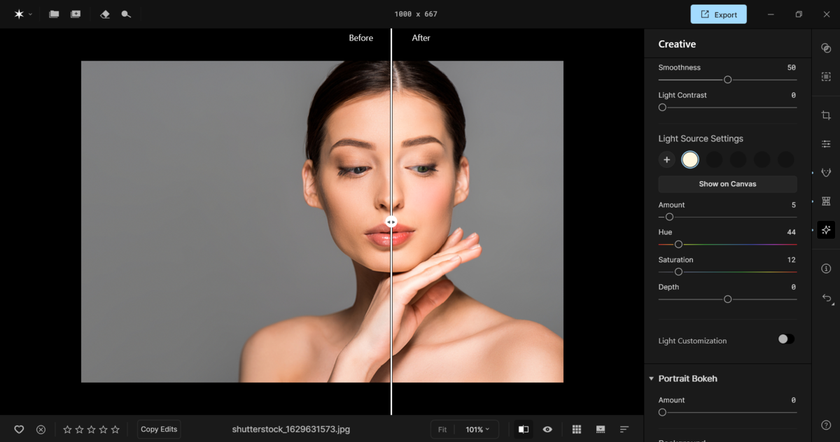Open the overlapping circles panel icon

[x=826, y=48]
